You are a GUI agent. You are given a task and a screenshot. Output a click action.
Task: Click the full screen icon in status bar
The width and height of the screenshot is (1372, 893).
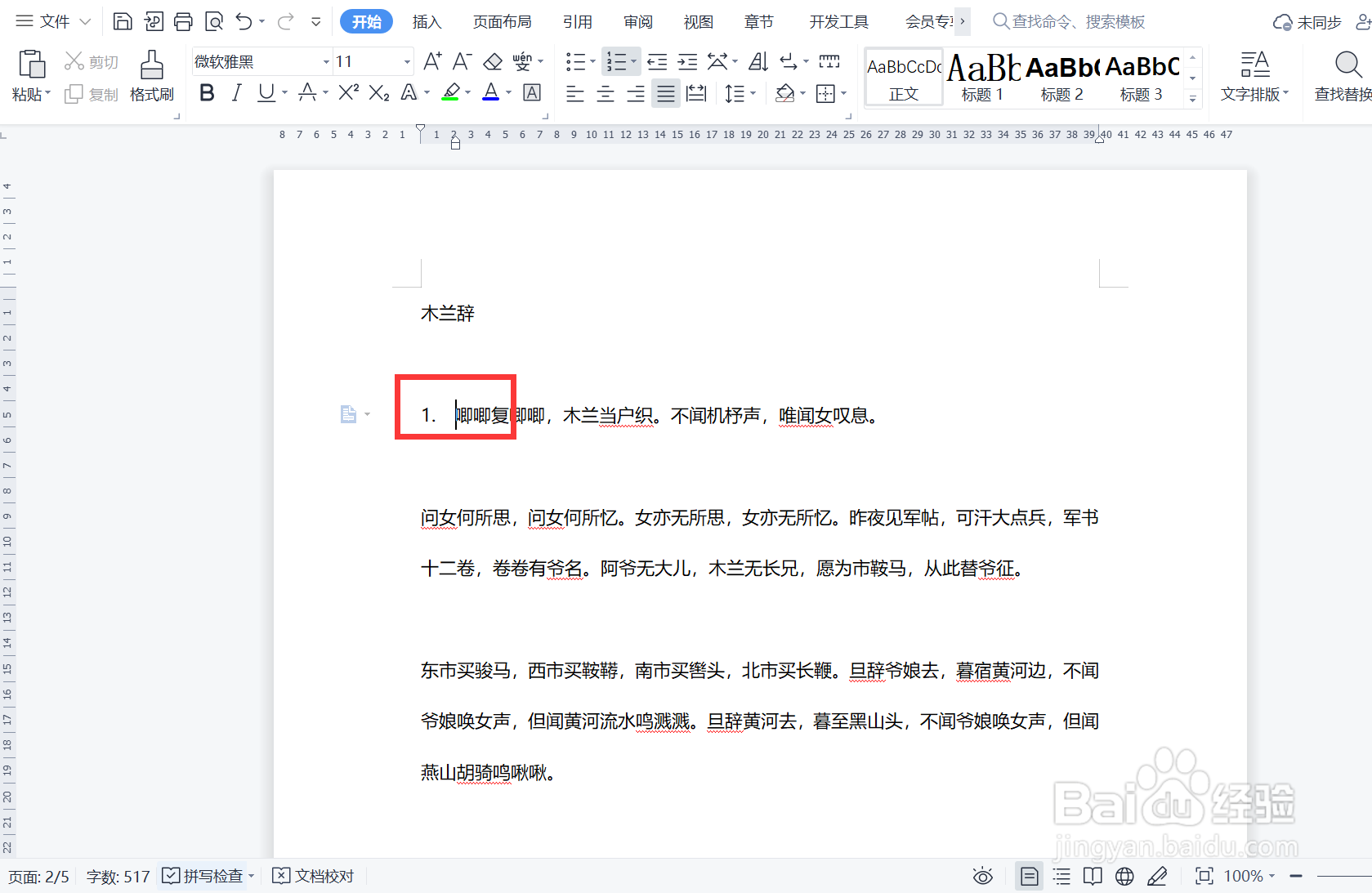[x=1204, y=877]
